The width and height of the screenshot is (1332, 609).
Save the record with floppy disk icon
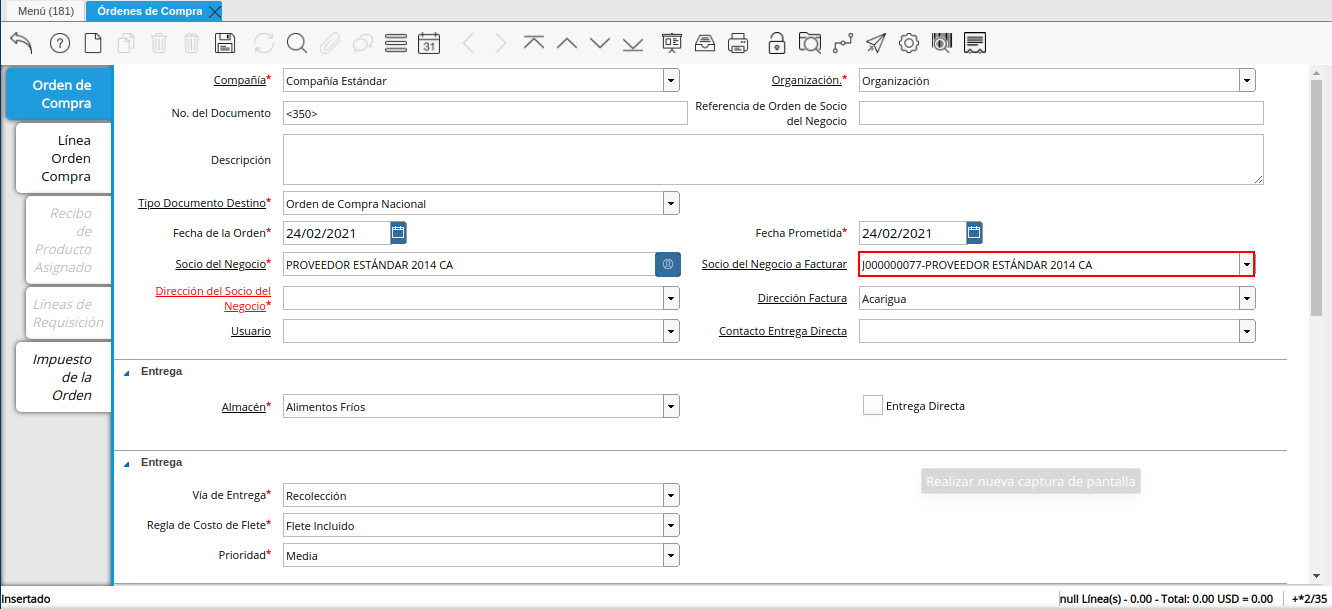click(225, 43)
